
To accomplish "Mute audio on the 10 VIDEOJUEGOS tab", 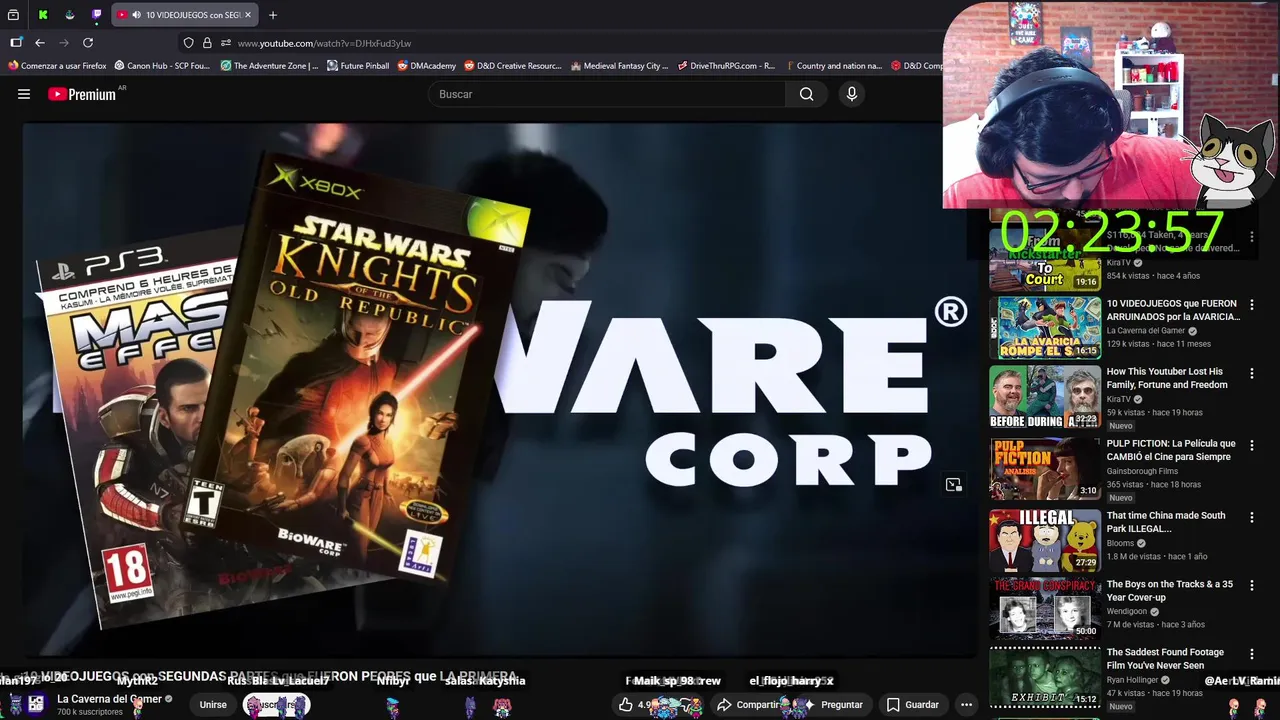I will pyautogui.click(x=136, y=15).
